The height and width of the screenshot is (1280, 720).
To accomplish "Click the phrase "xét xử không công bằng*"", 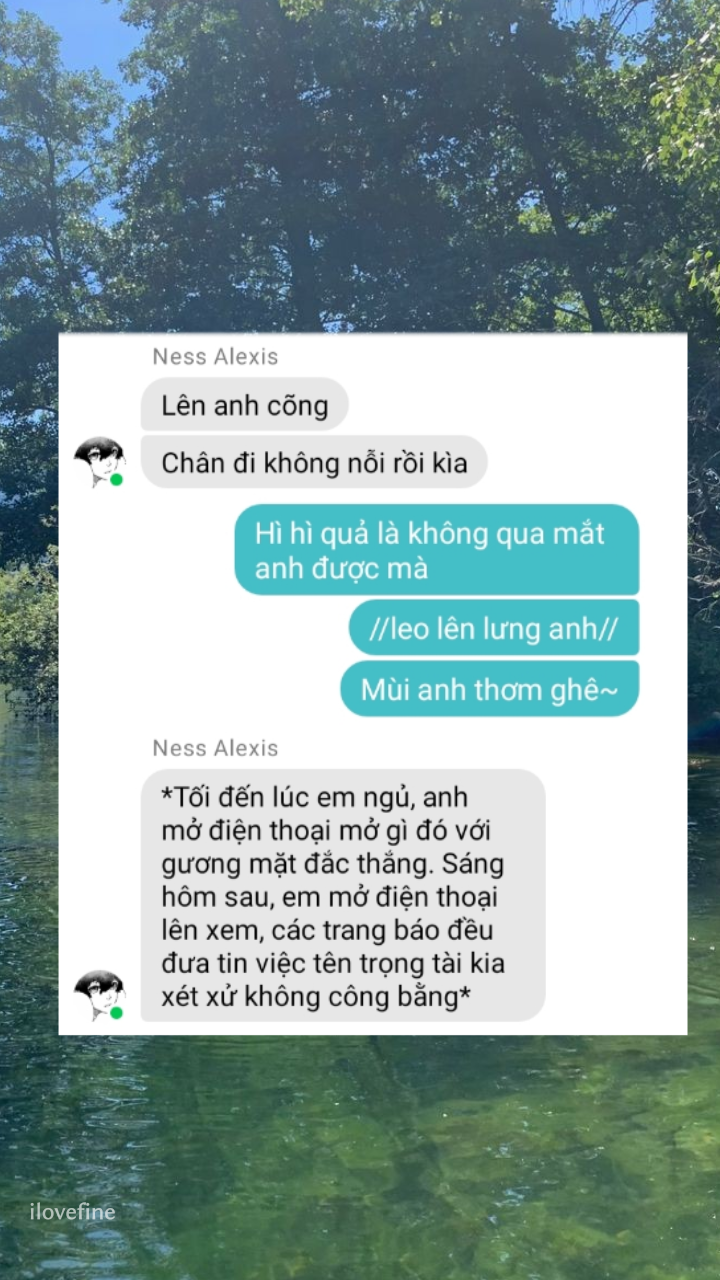I will pos(316,997).
